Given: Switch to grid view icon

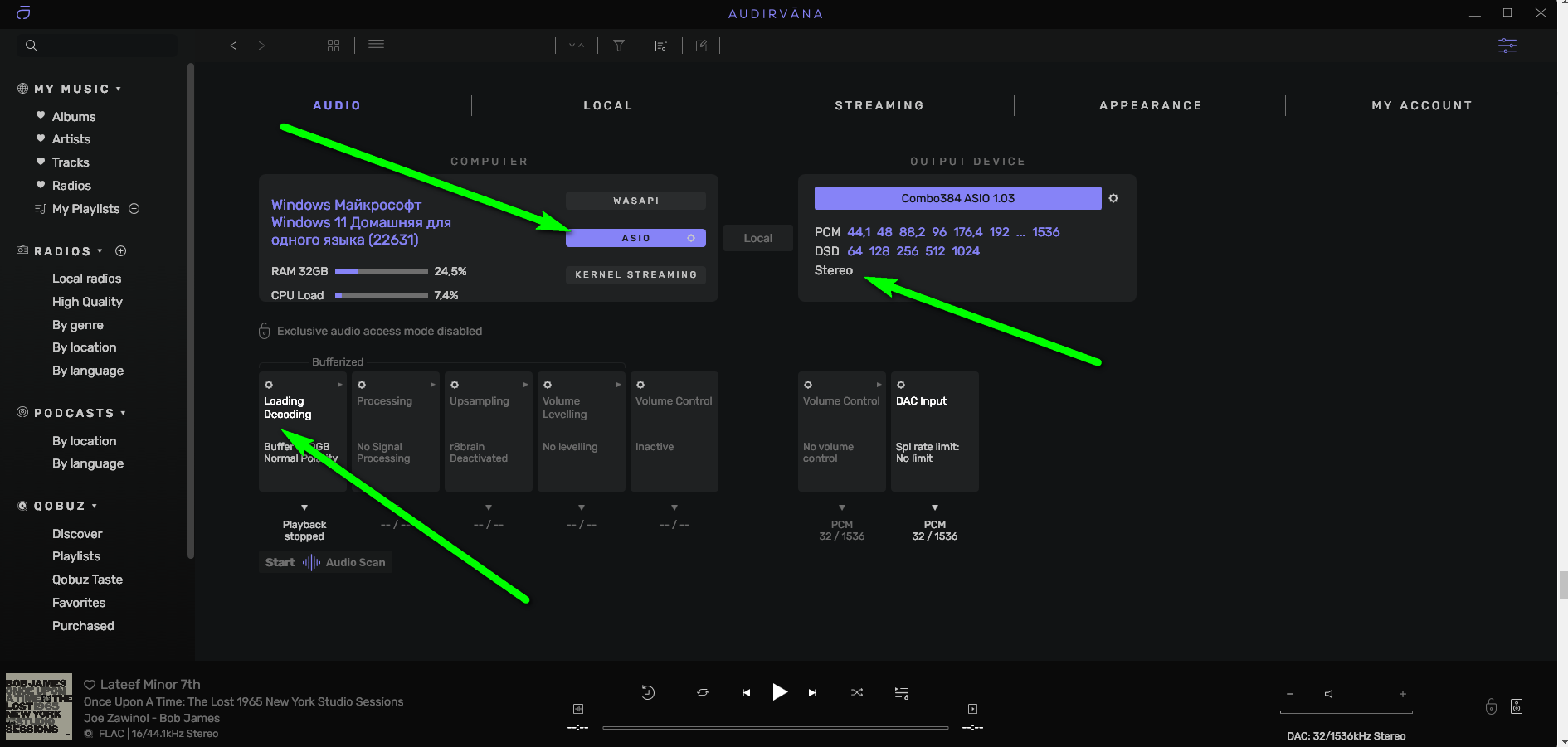Looking at the screenshot, I should point(334,46).
